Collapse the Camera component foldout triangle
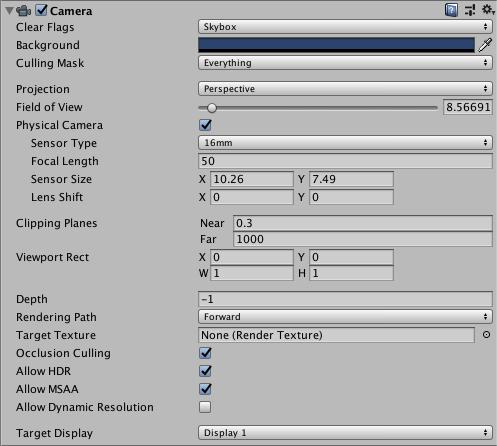This screenshot has height=446, width=497. pyautogui.click(x=10, y=11)
